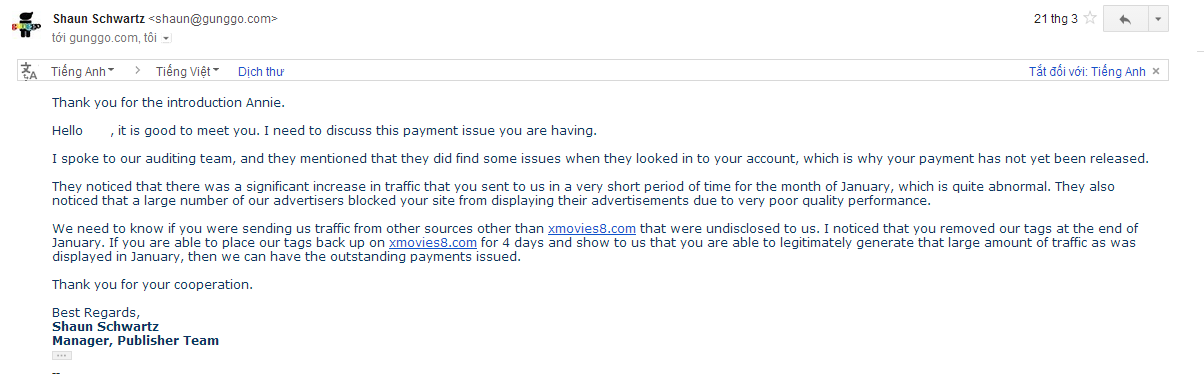Click the sender's avatar picture
1204x379 pixels.
coord(26,25)
